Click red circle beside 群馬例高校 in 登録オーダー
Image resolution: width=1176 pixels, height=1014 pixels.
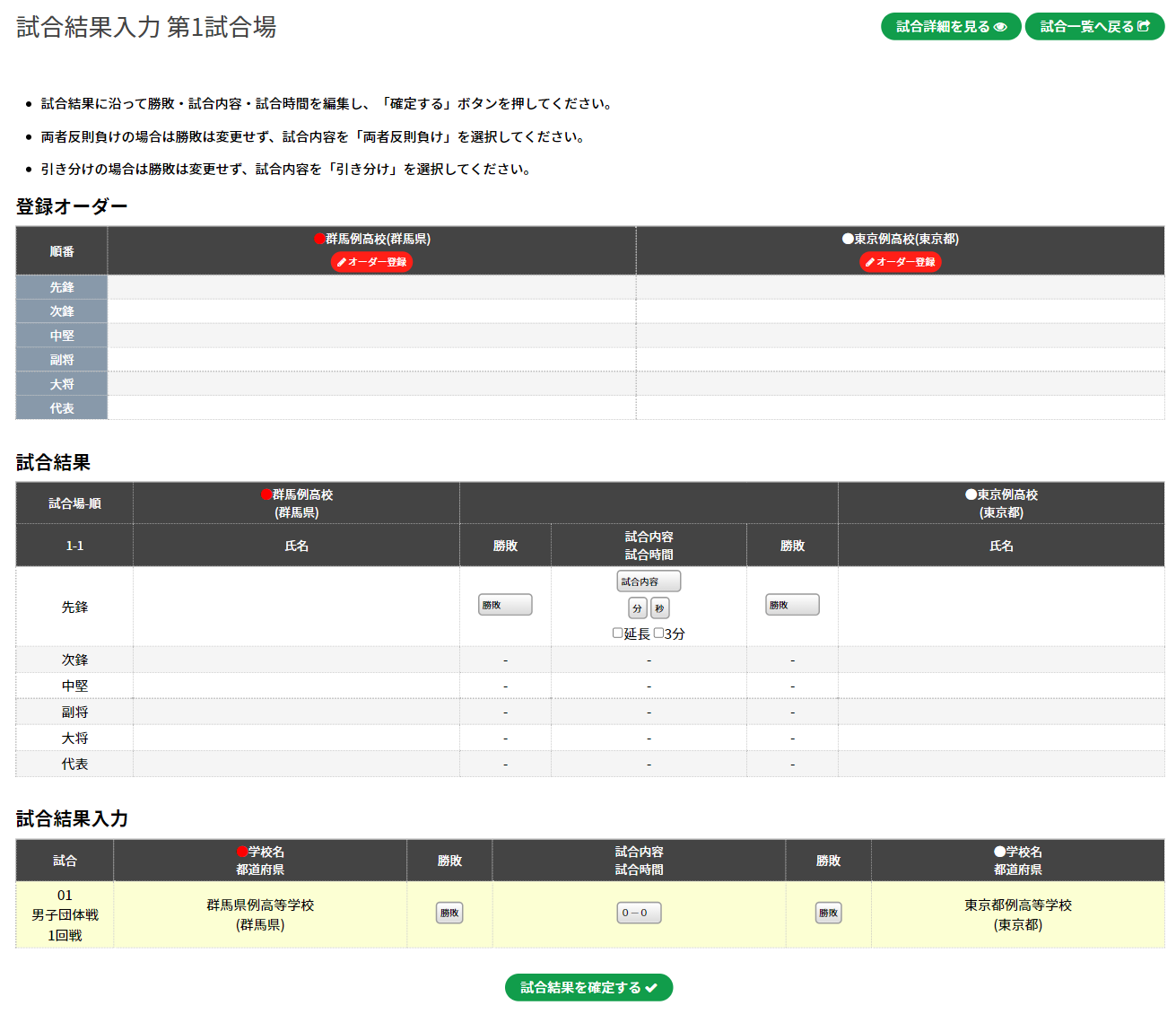pyautogui.click(x=319, y=239)
